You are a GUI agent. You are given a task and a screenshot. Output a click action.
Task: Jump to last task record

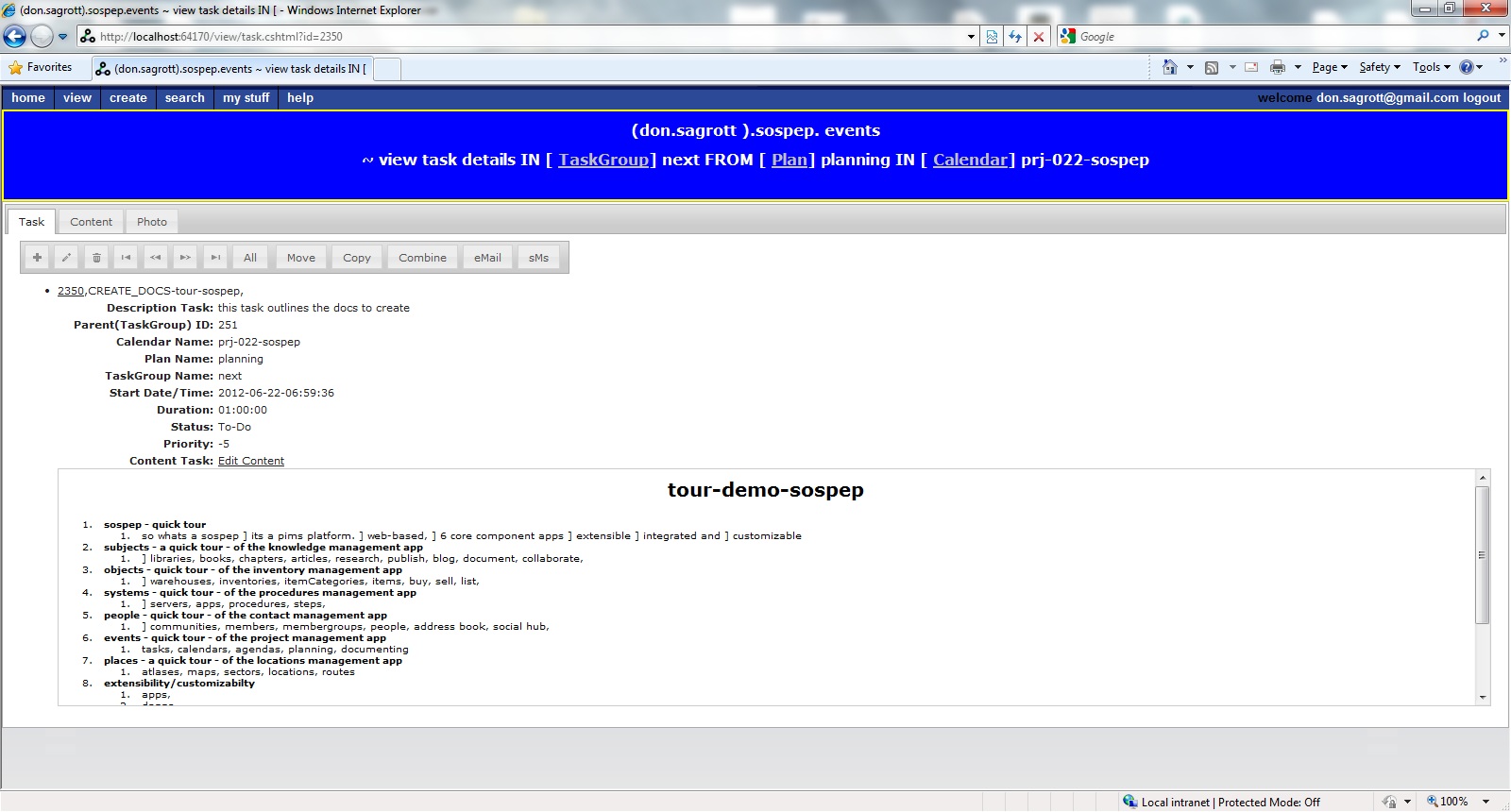[215, 257]
